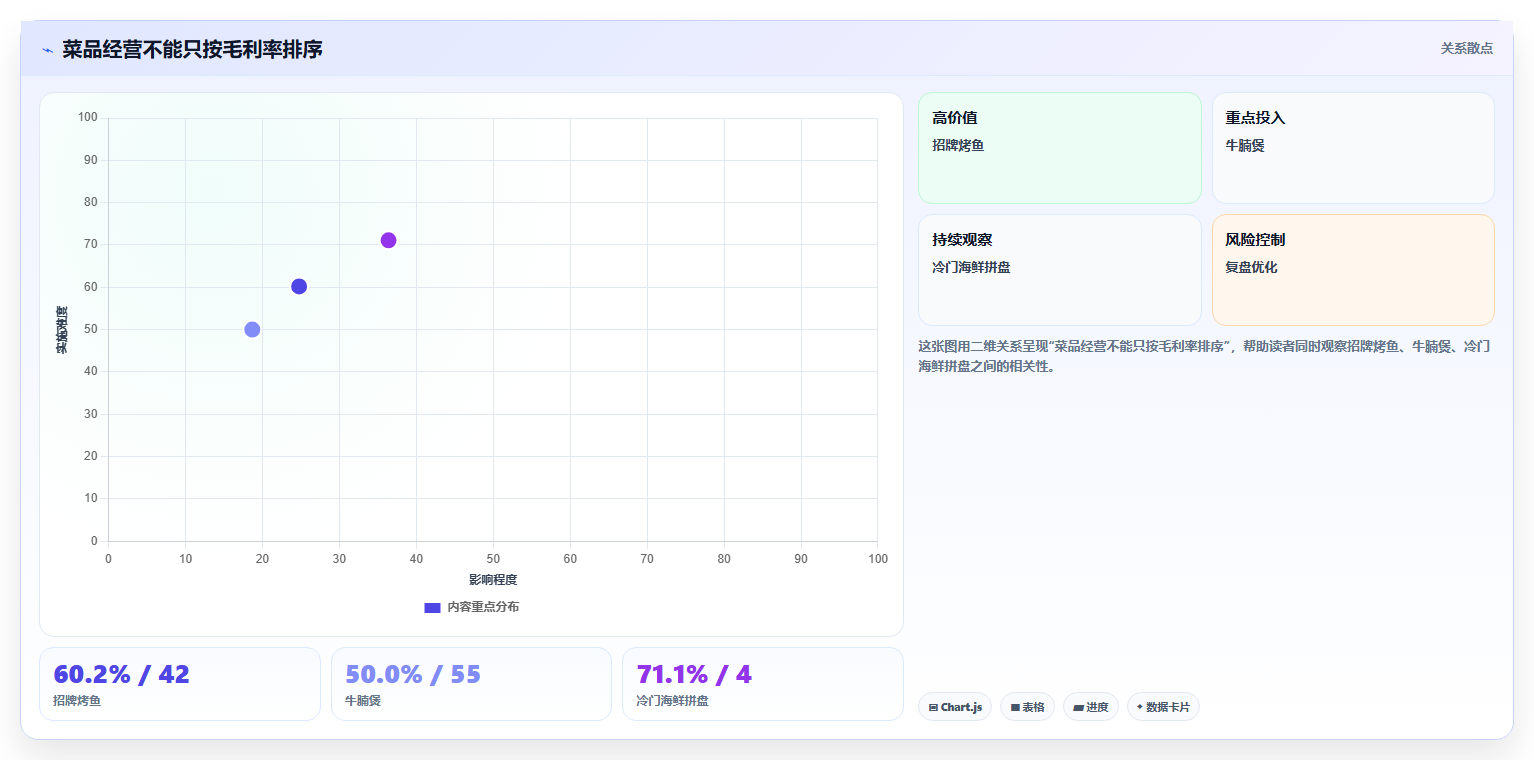Image resolution: width=1534 pixels, height=760 pixels.
Task: Select the light blue scatter point at 50
Action: click(252, 329)
